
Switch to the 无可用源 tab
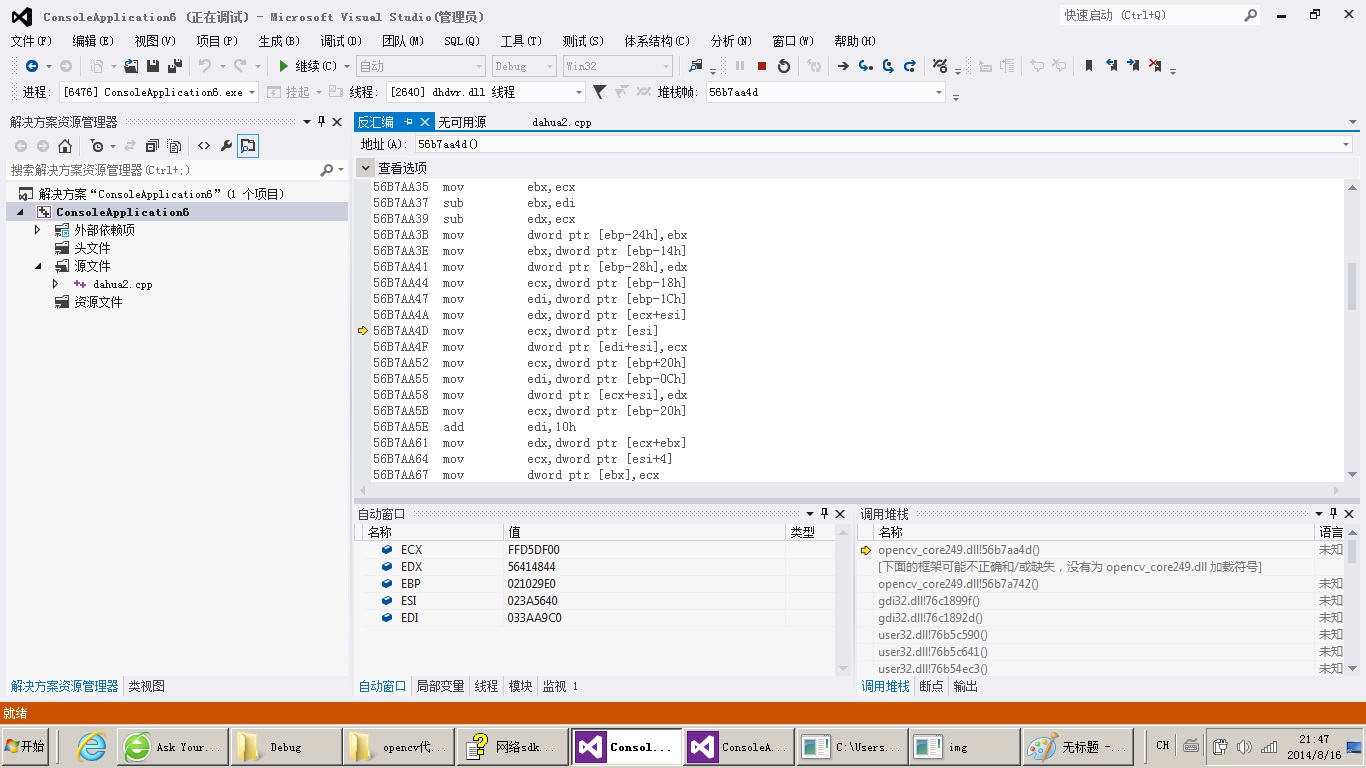pos(462,122)
